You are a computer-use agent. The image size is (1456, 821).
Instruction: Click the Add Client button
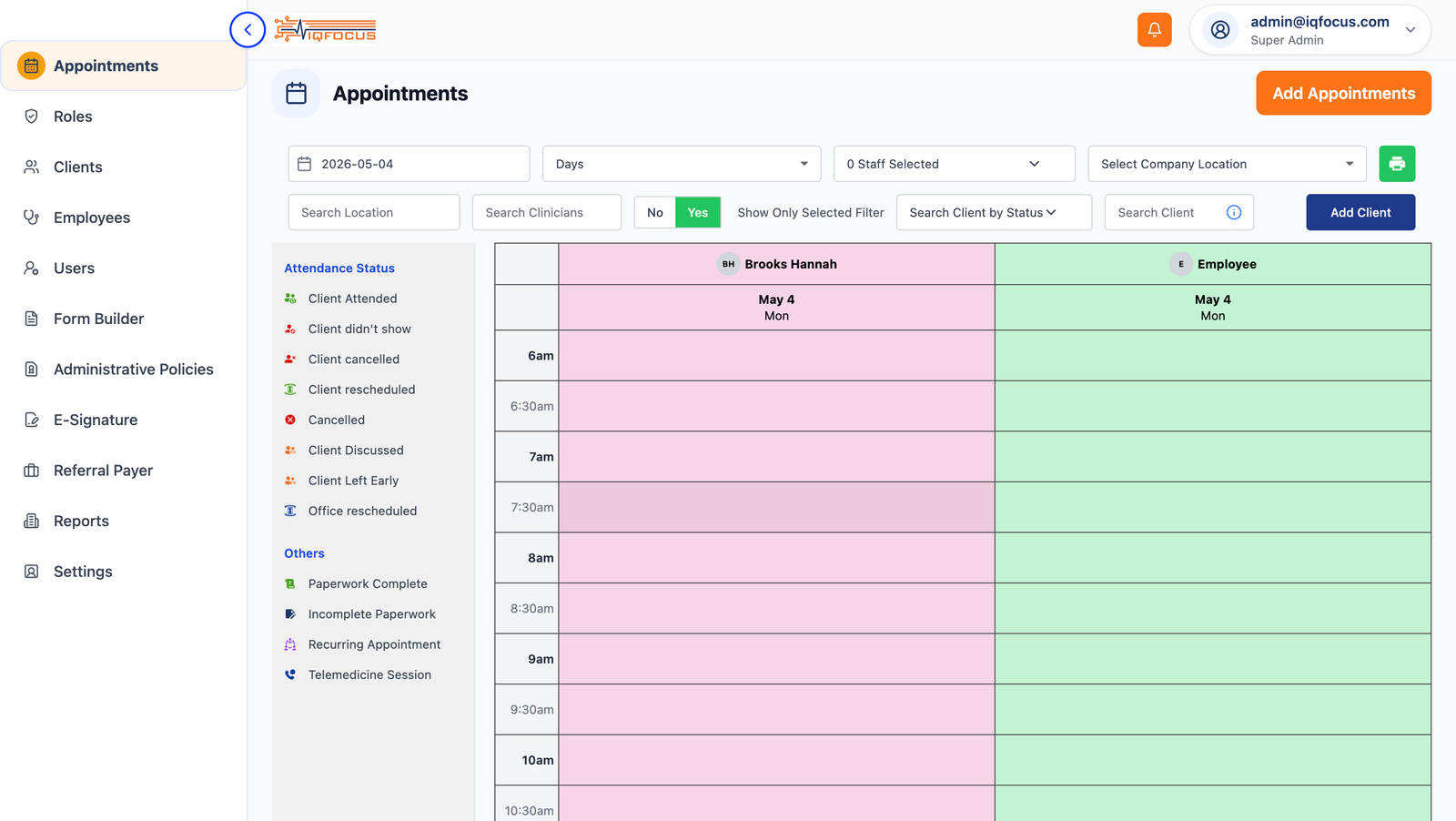tap(1360, 212)
